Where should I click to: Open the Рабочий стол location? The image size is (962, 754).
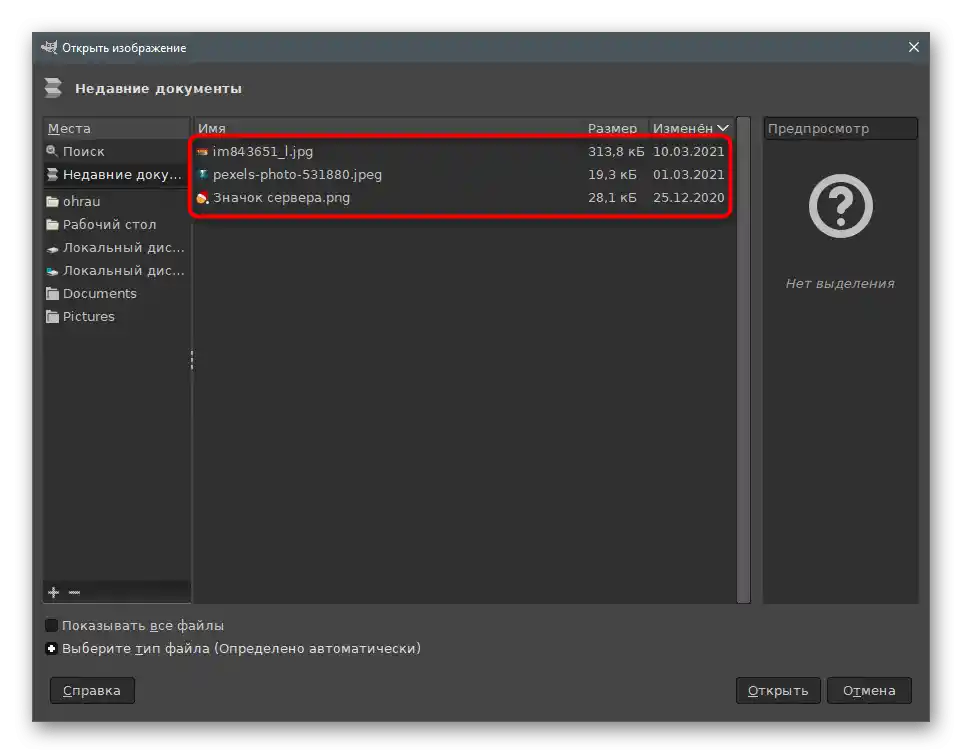coord(117,225)
